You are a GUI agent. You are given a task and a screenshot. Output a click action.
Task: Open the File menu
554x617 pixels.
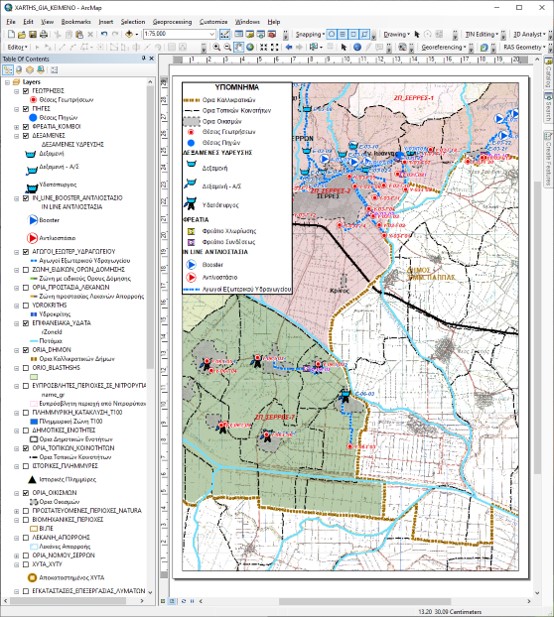(x=11, y=22)
